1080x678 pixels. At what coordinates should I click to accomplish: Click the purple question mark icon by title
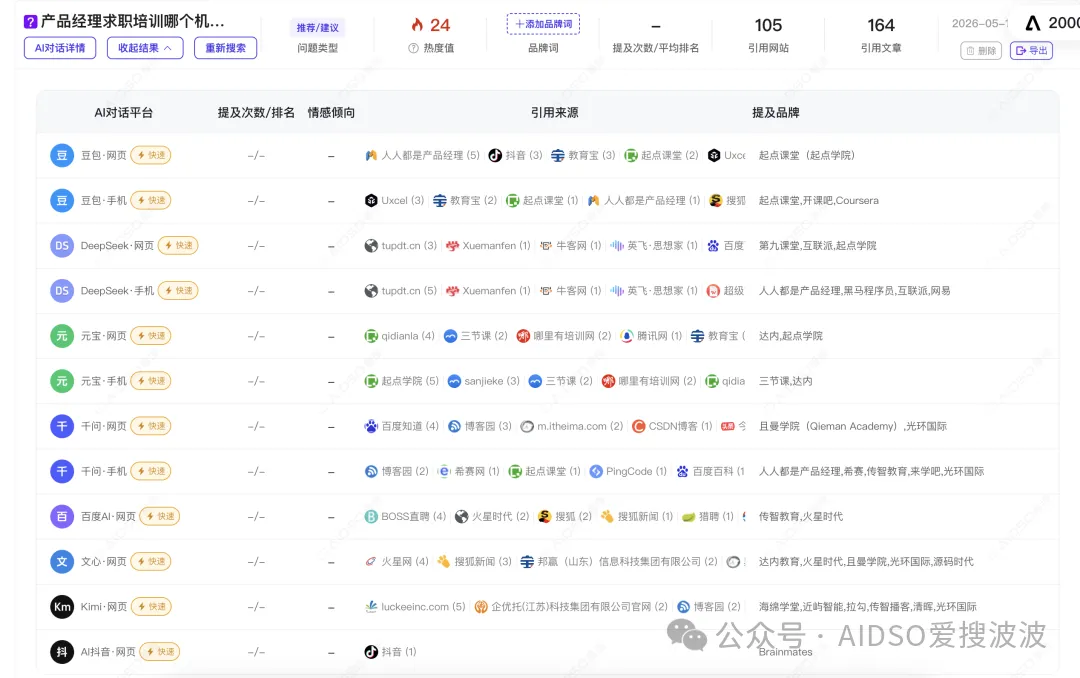click(30, 21)
